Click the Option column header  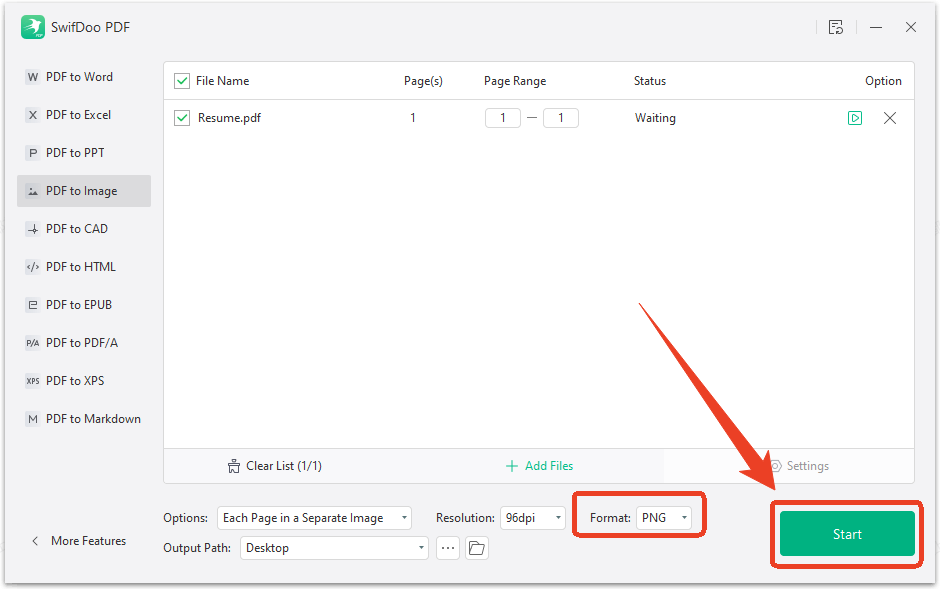883,81
